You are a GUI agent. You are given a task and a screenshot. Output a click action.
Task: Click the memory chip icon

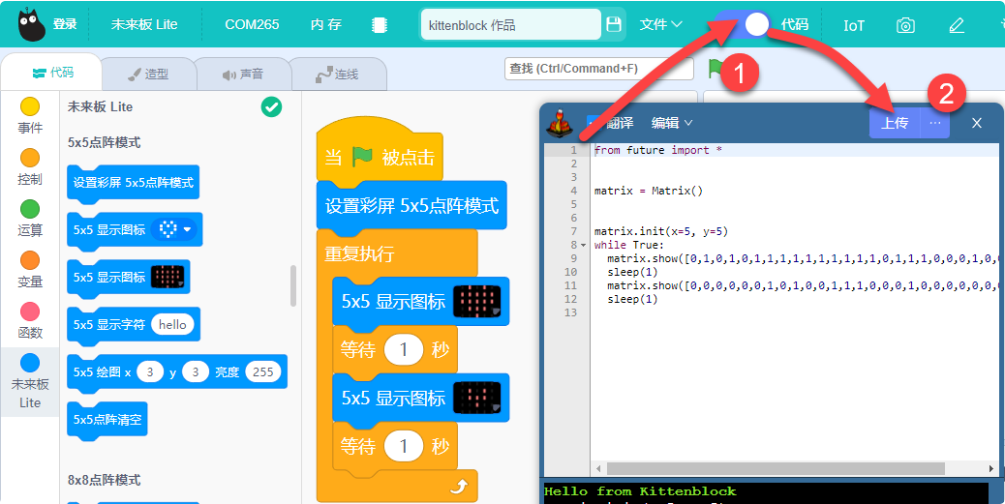[x=379, y=25]
